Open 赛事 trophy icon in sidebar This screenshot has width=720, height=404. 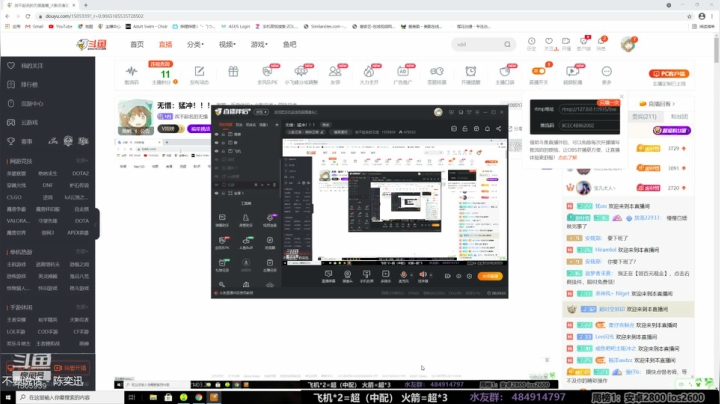11,141
